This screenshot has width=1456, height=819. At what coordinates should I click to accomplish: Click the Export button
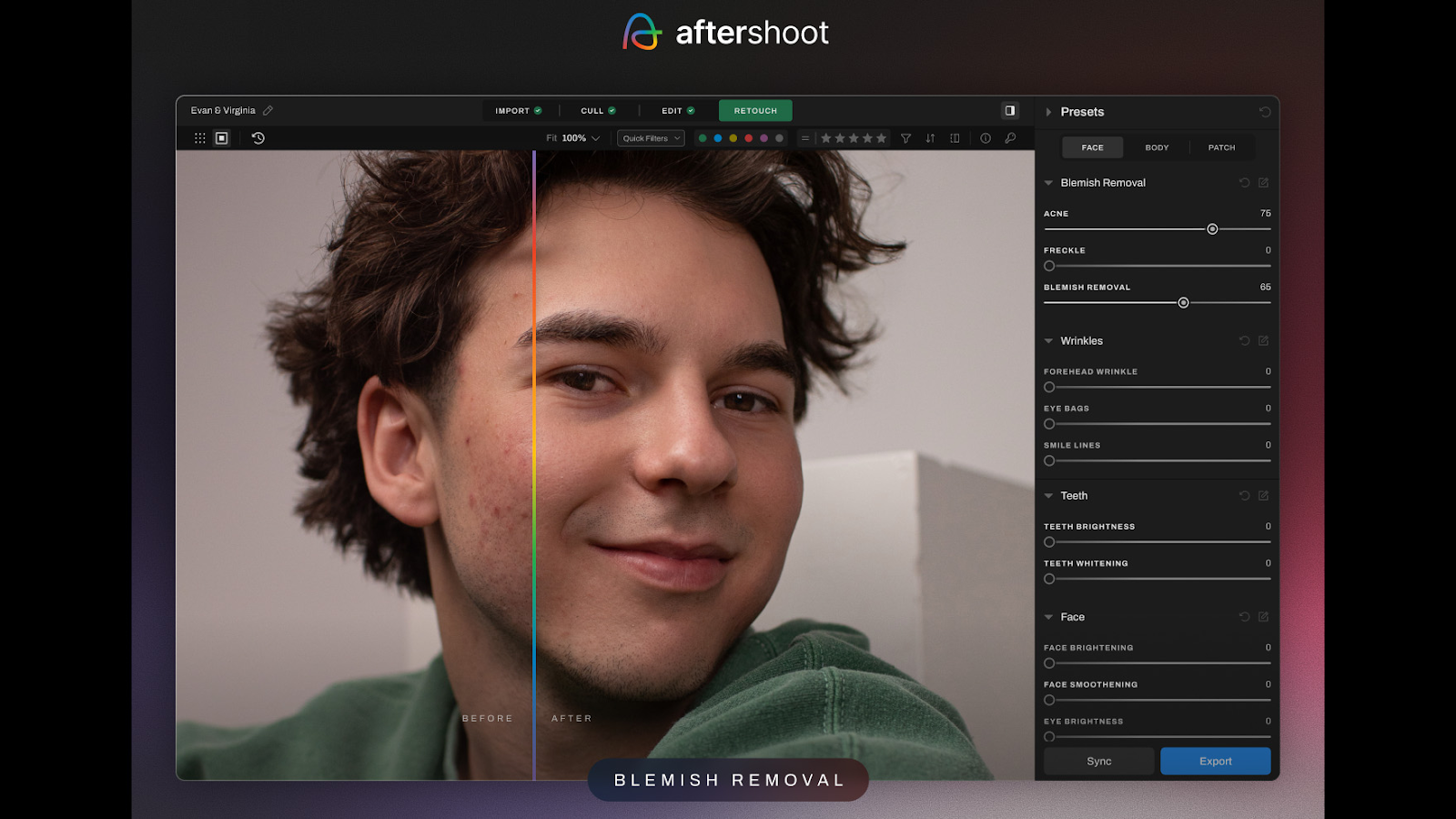(1216, 761)
